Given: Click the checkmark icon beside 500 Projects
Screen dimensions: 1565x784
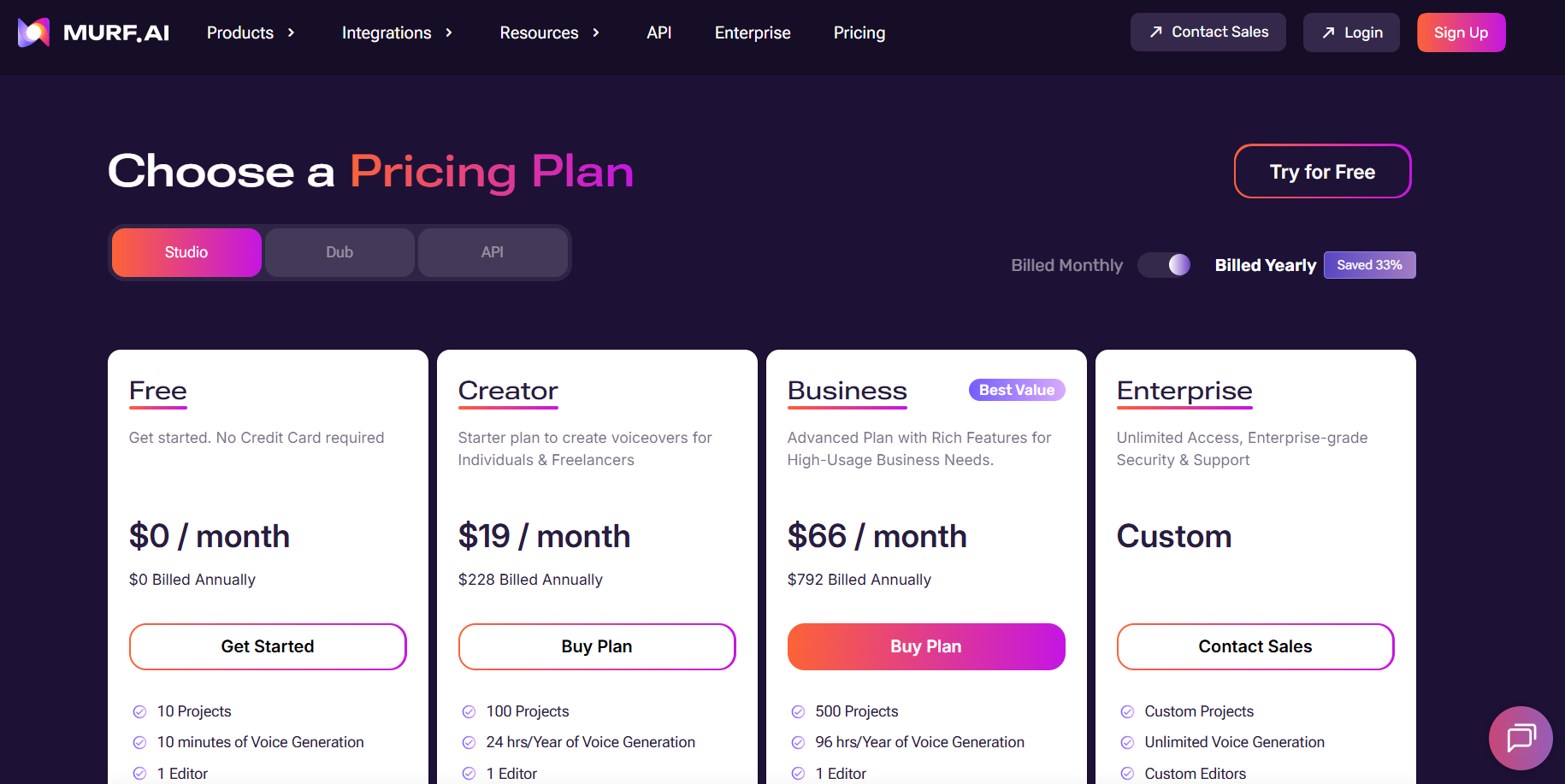Looking at the screenshot, I should tap(798, 711).
